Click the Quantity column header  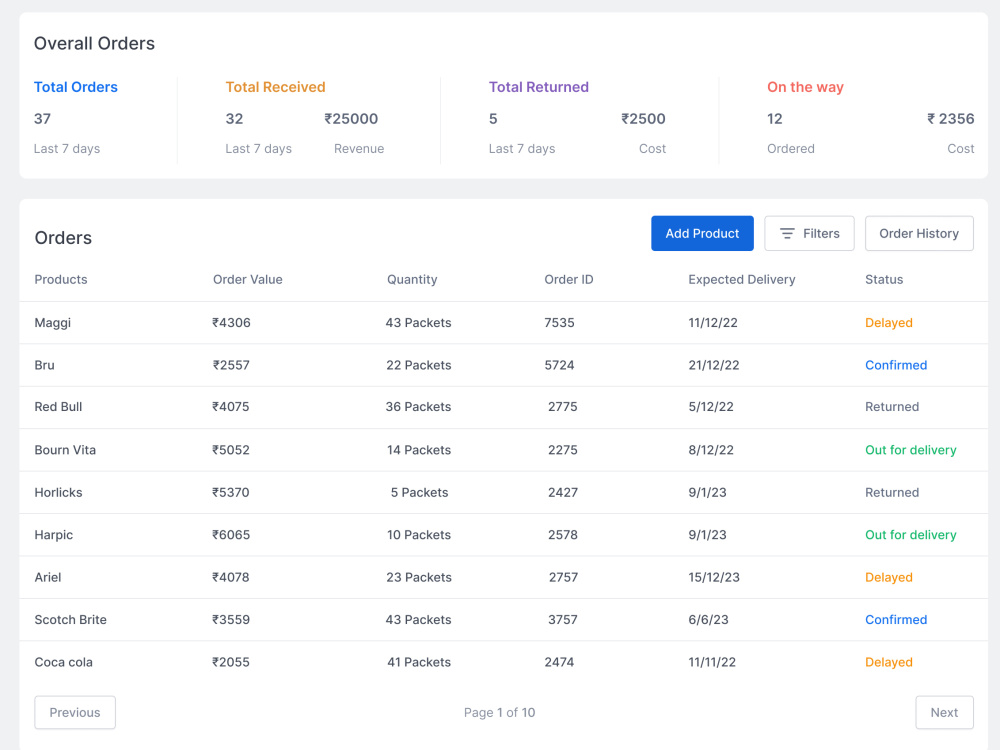click(412, 279)
